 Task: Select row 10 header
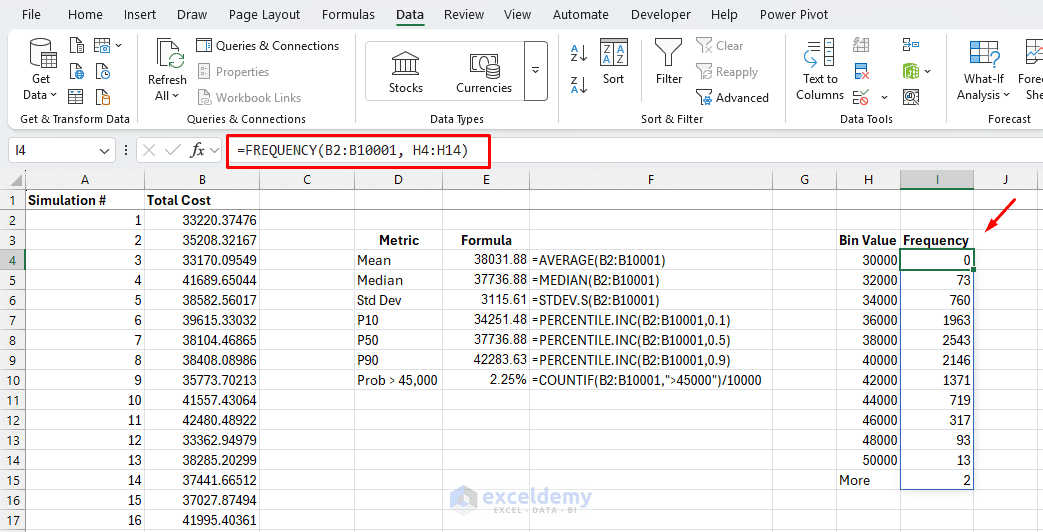12,380
